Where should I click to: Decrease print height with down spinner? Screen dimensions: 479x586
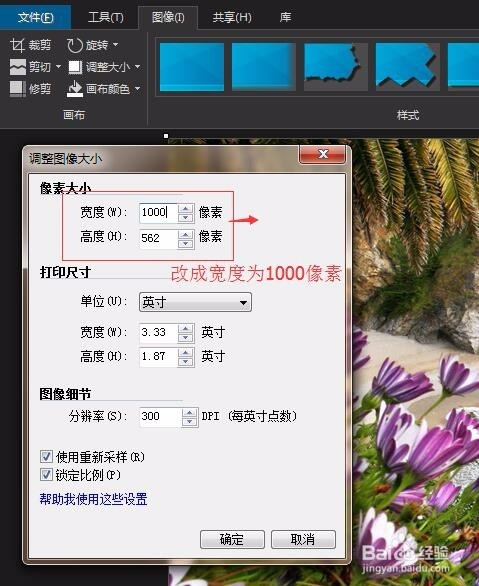tap(186, 362)
